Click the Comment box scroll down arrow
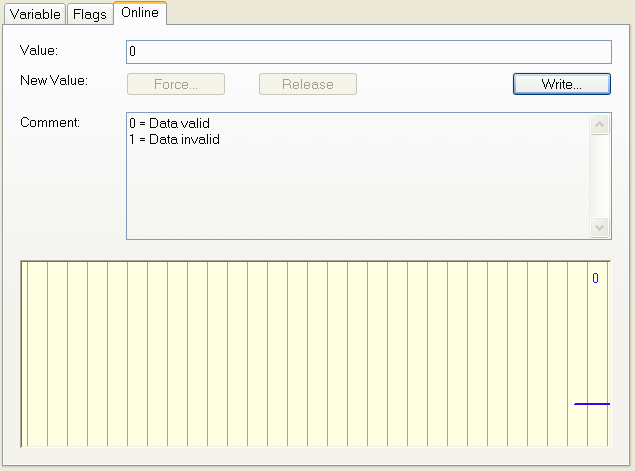 tap(600, 228)
